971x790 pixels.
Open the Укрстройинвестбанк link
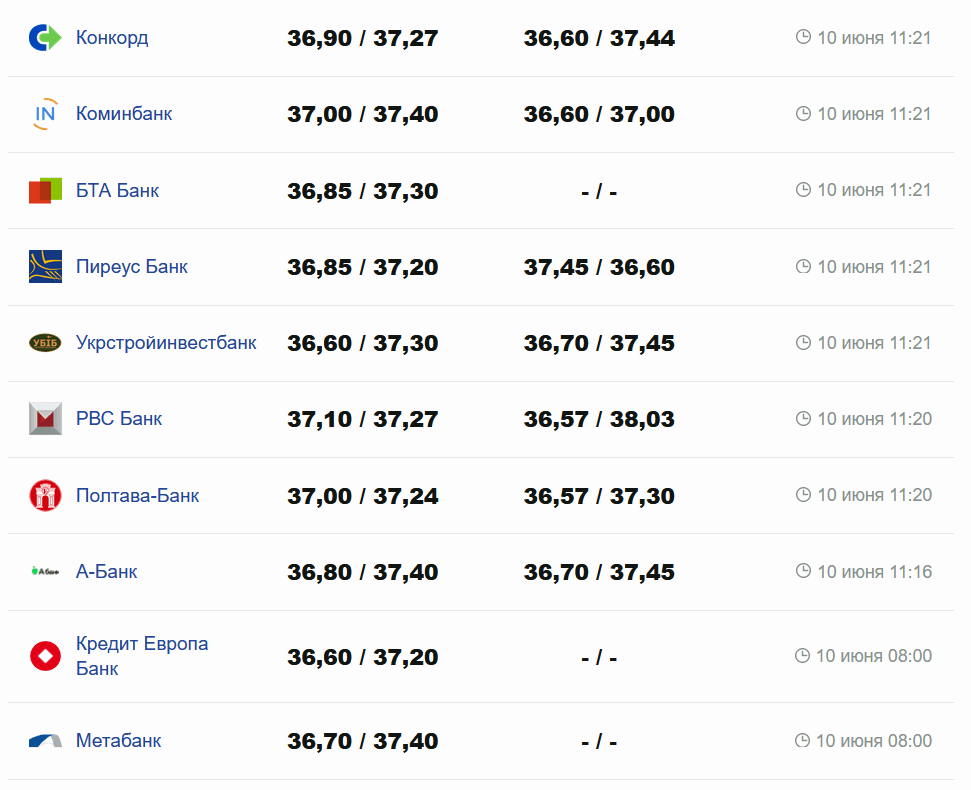[x=166, y=343]
